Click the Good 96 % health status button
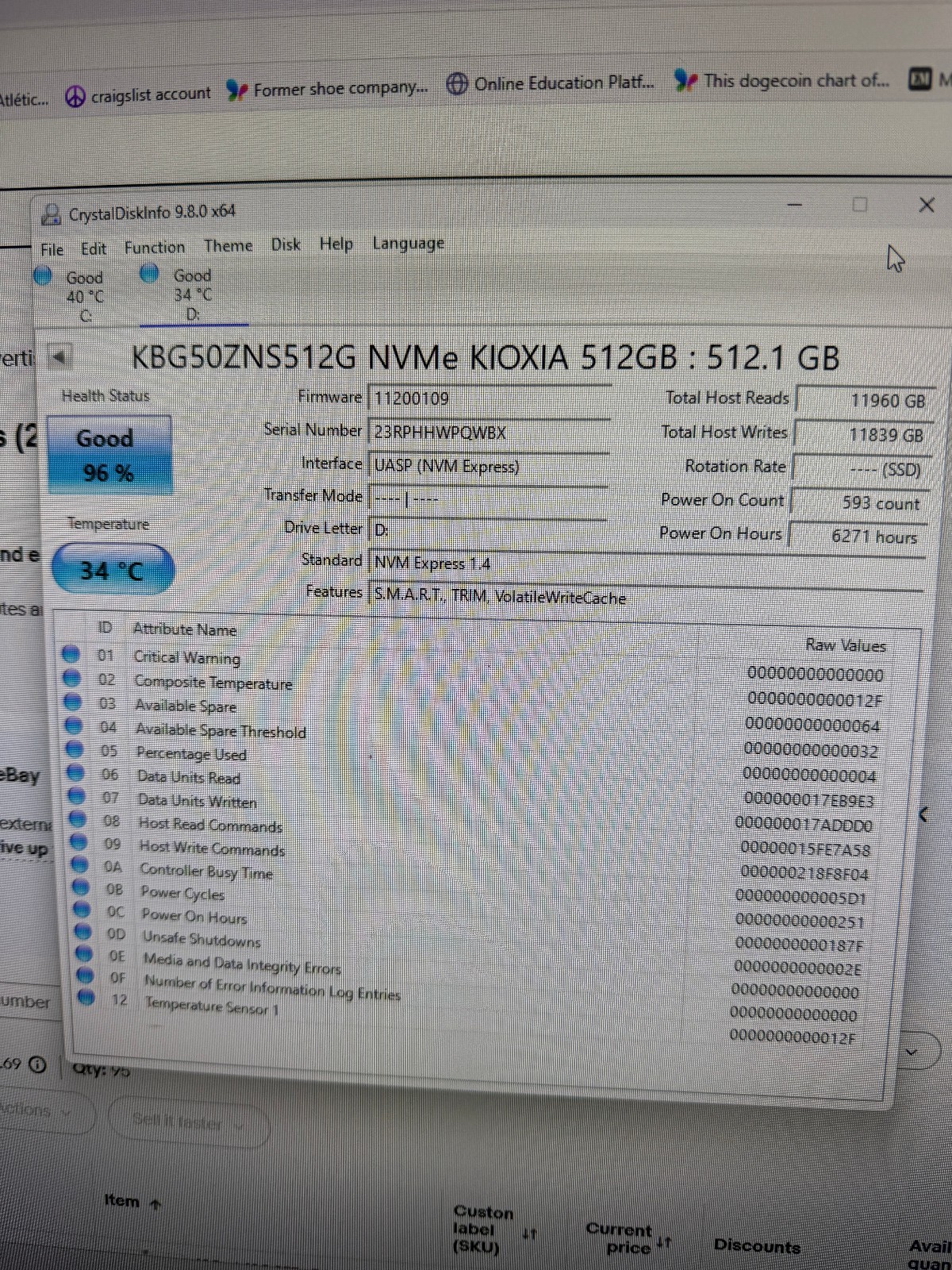952x1270 pixels. point(109,455)
